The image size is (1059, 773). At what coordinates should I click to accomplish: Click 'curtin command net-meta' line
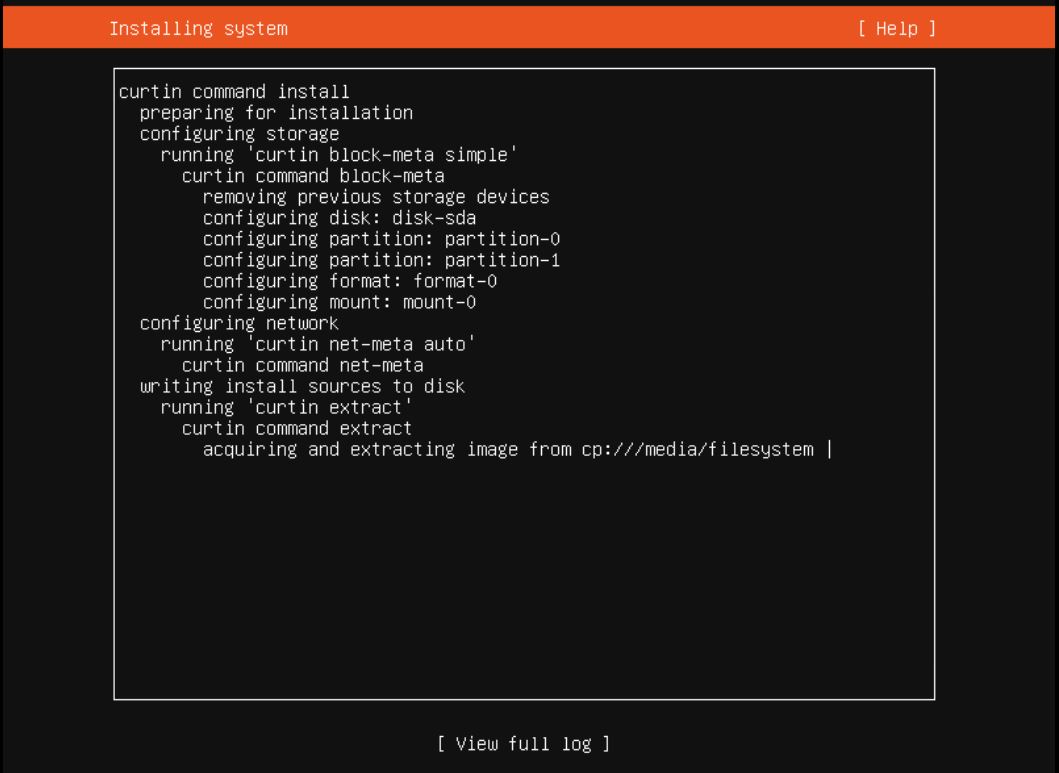303,365
